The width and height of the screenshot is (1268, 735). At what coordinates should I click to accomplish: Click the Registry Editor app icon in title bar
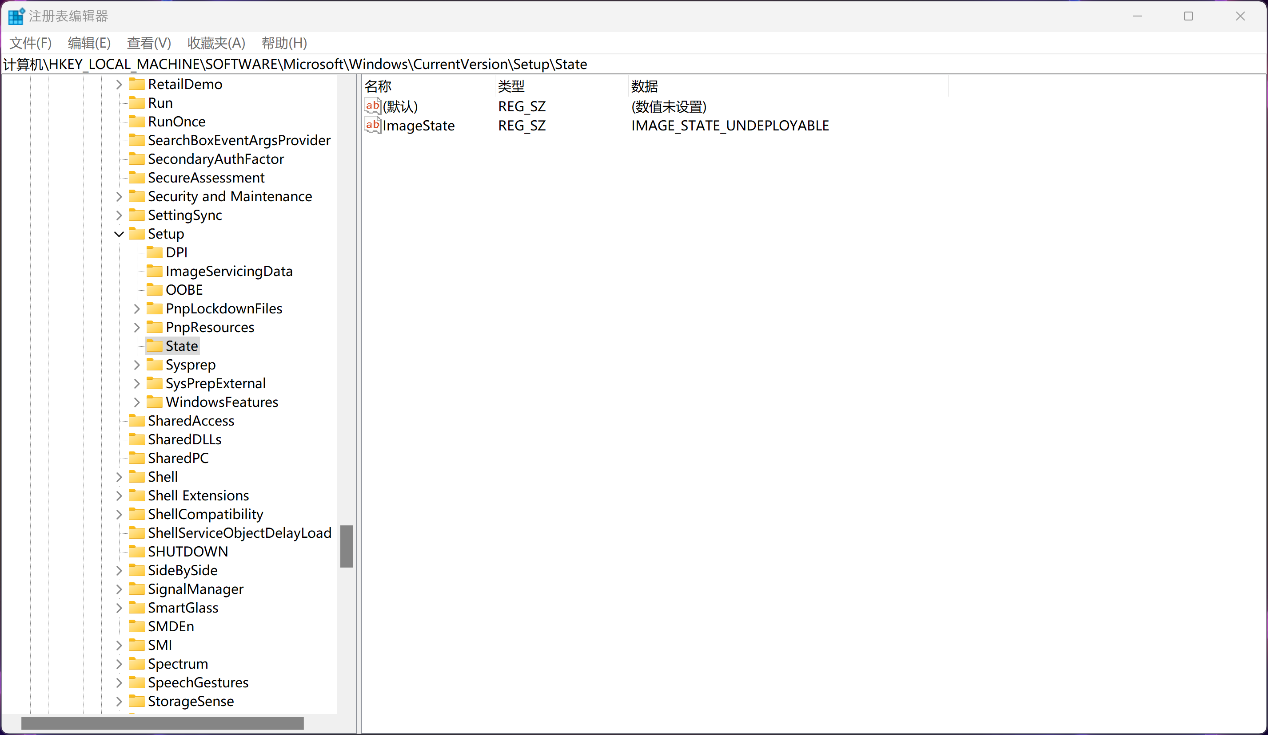click(16, 16)
